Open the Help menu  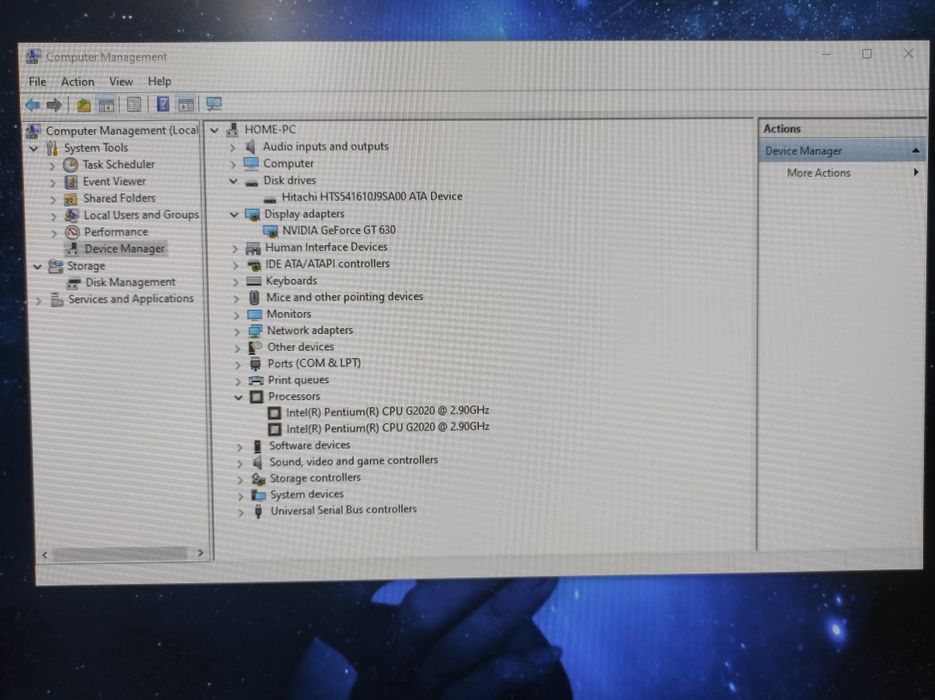pos(159,81)
